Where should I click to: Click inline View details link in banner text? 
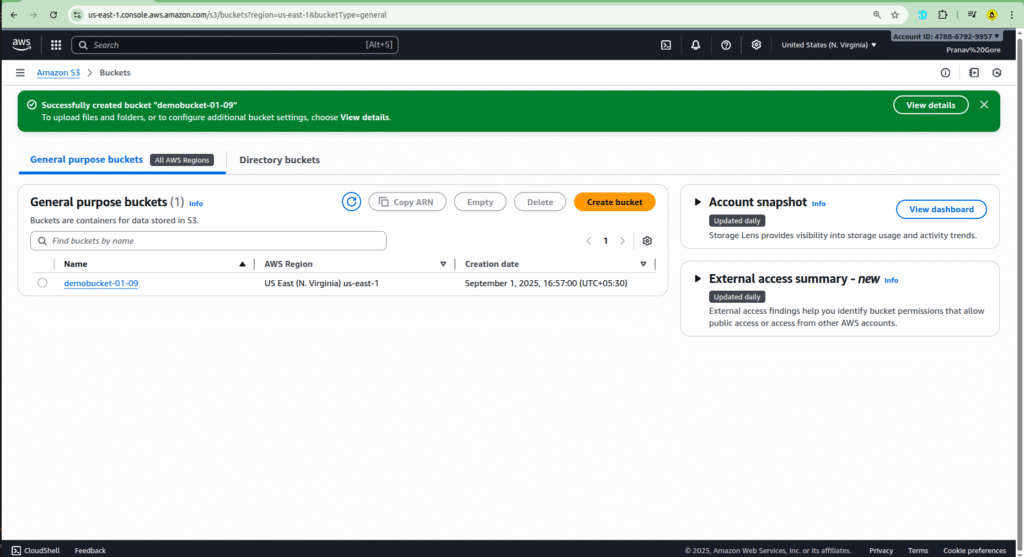pos(364,118)
